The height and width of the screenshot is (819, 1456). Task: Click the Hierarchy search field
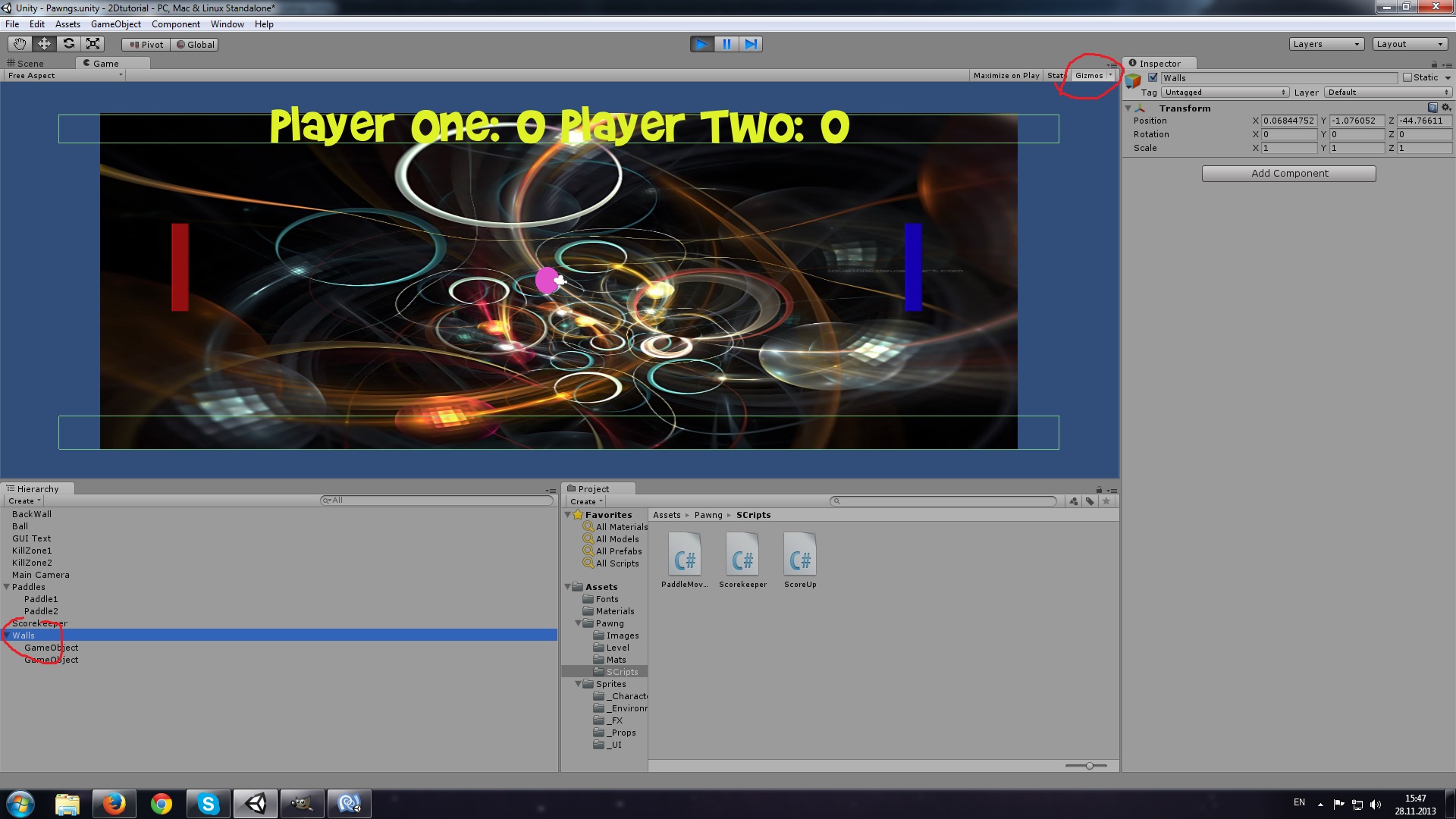point(437,500)
